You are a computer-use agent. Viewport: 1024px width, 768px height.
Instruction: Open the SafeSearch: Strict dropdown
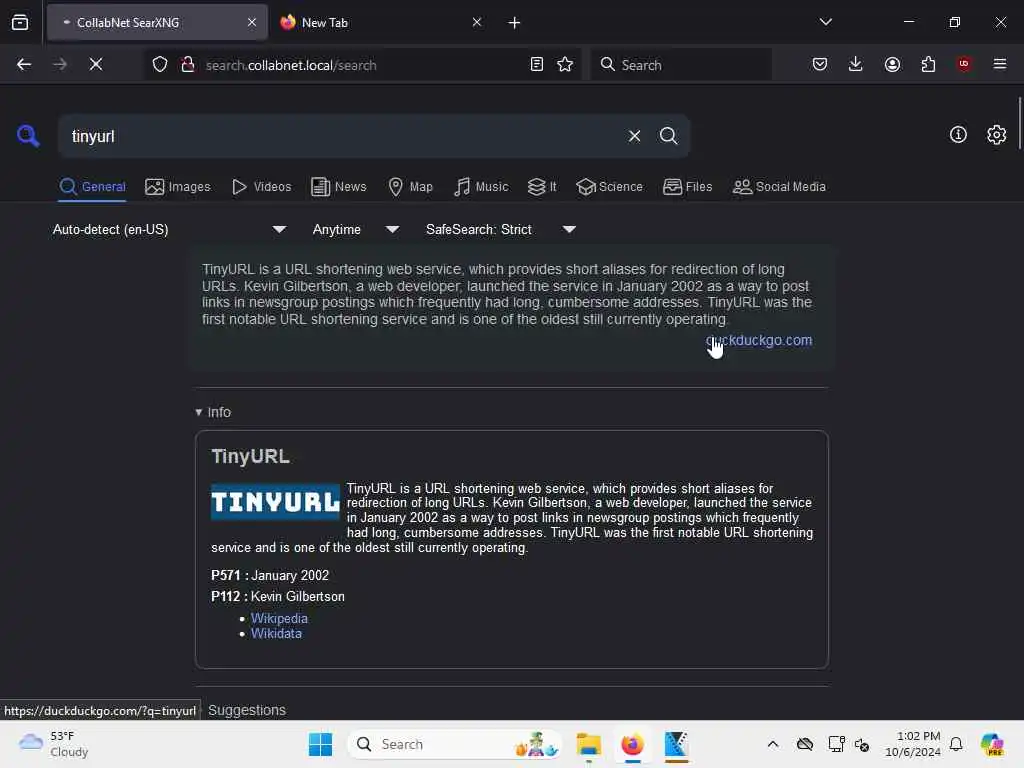click(500, 229)
